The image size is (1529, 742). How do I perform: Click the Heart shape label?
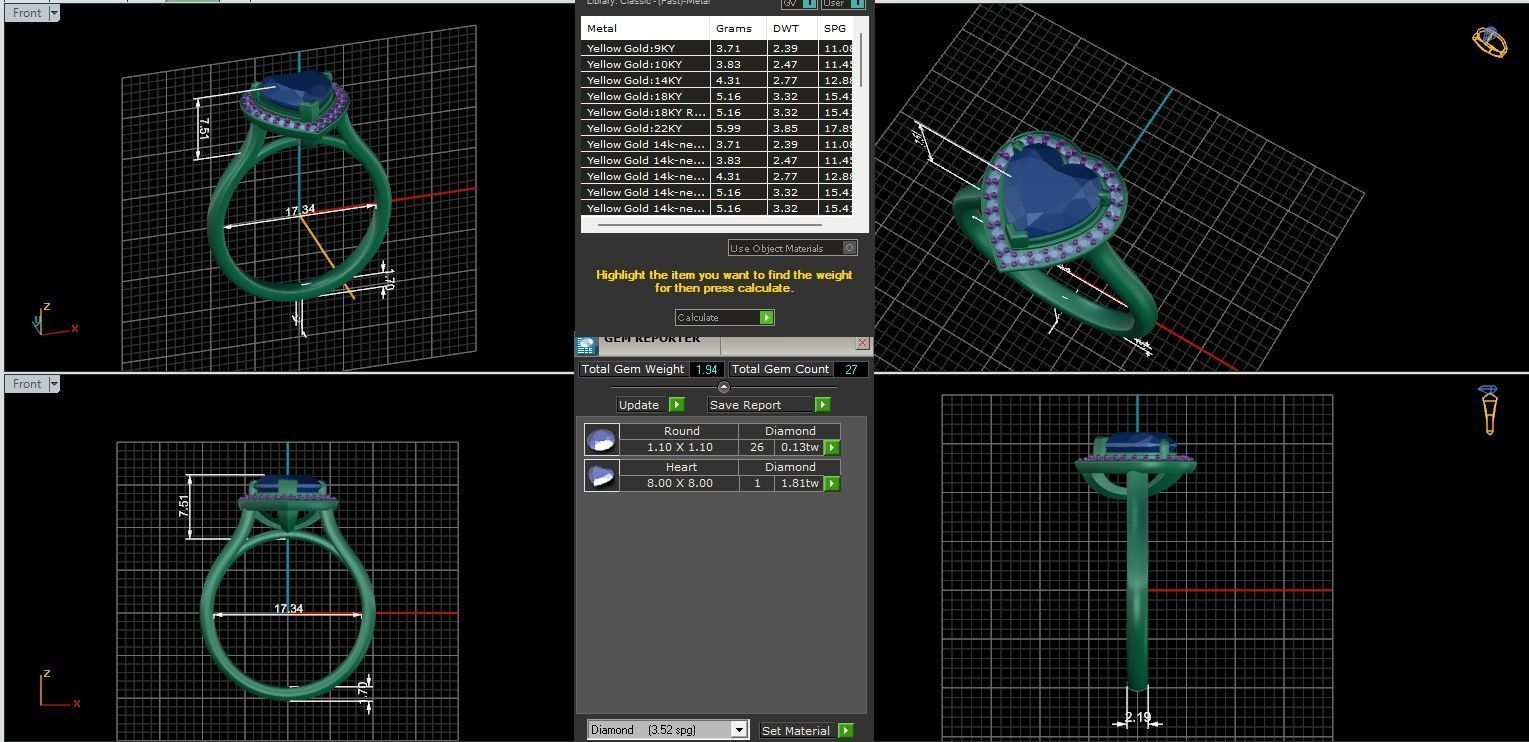click(681, 467)
